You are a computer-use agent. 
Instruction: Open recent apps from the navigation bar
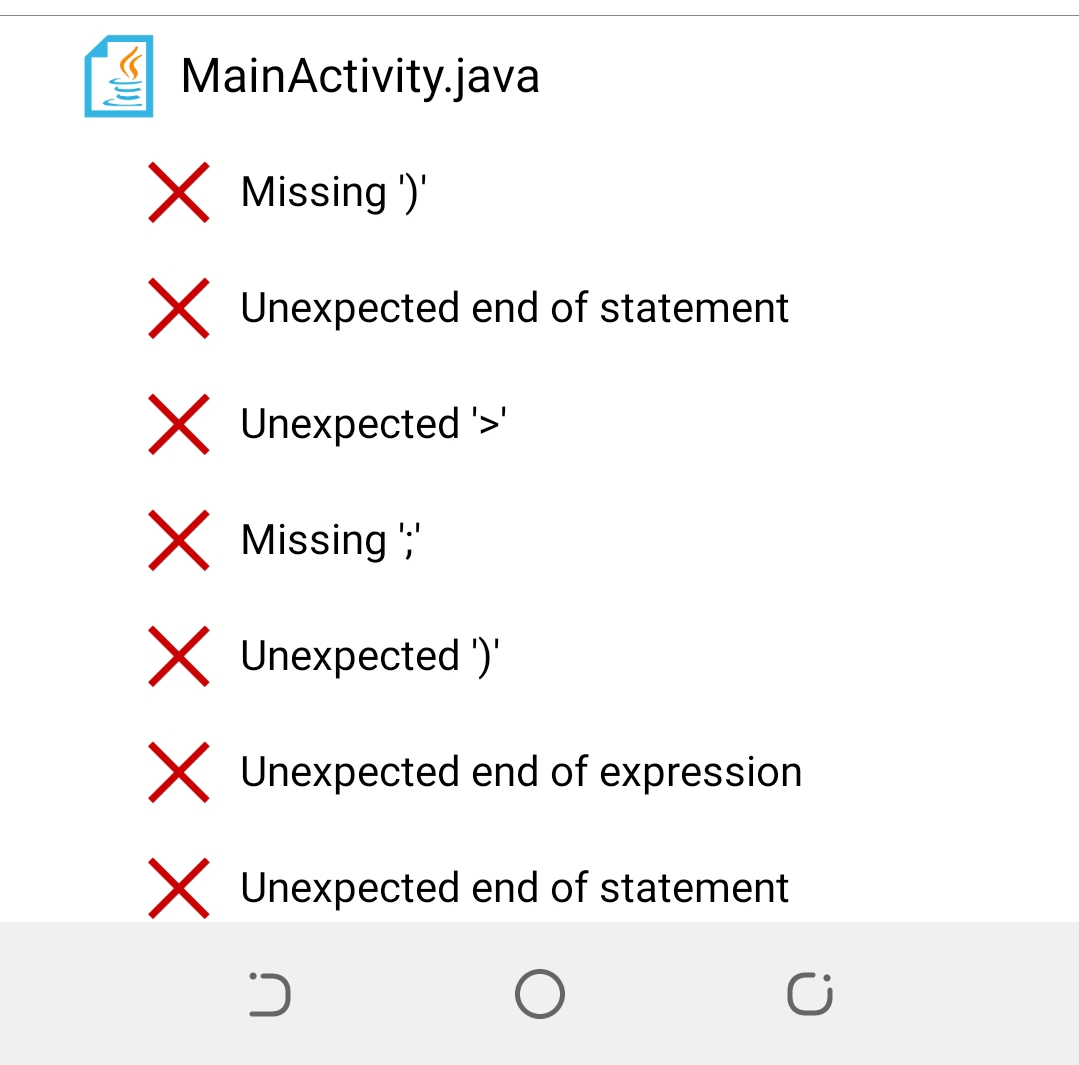[810, 994]
